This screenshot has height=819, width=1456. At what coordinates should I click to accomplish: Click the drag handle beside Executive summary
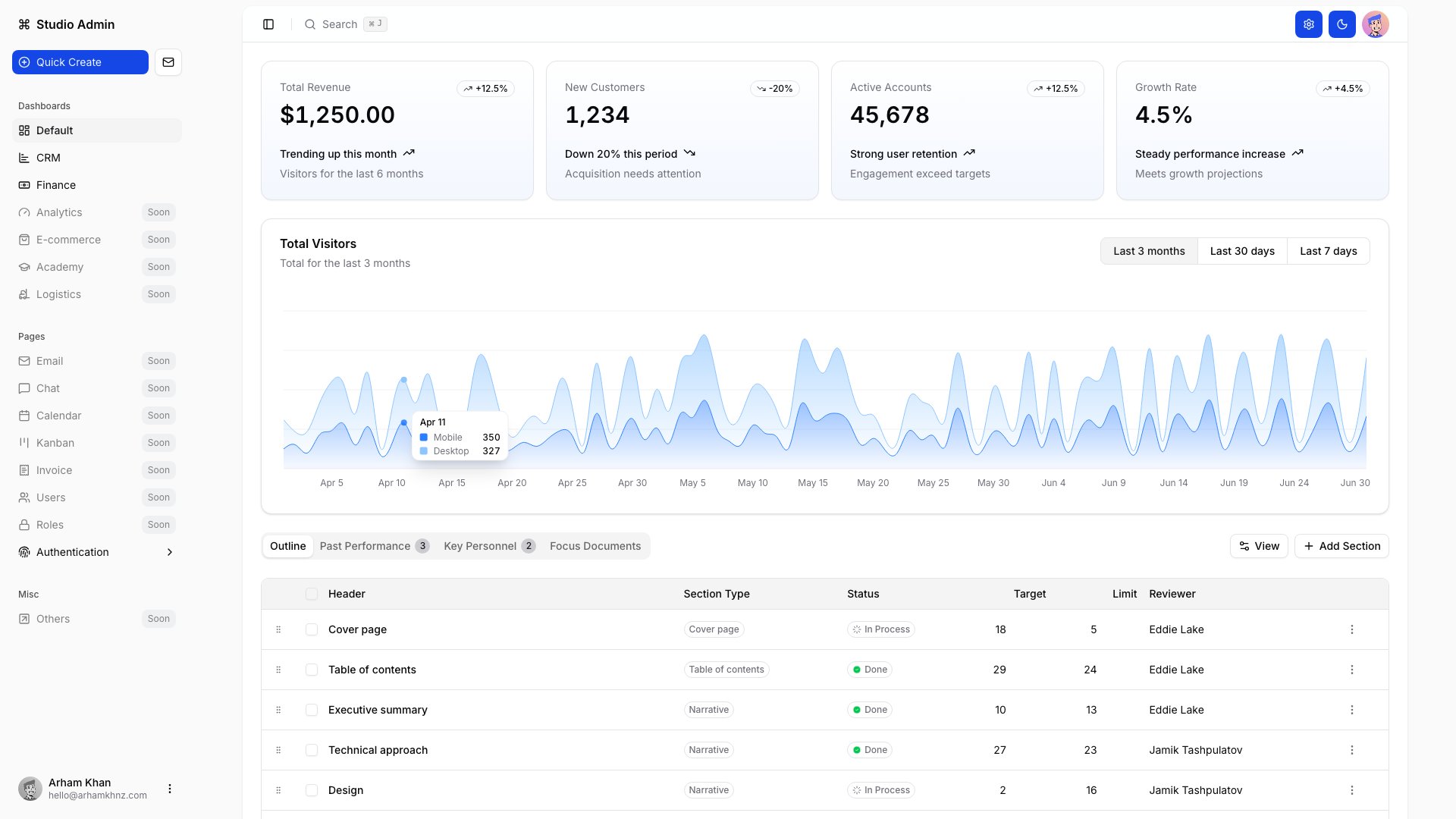(x=278, y=710)
